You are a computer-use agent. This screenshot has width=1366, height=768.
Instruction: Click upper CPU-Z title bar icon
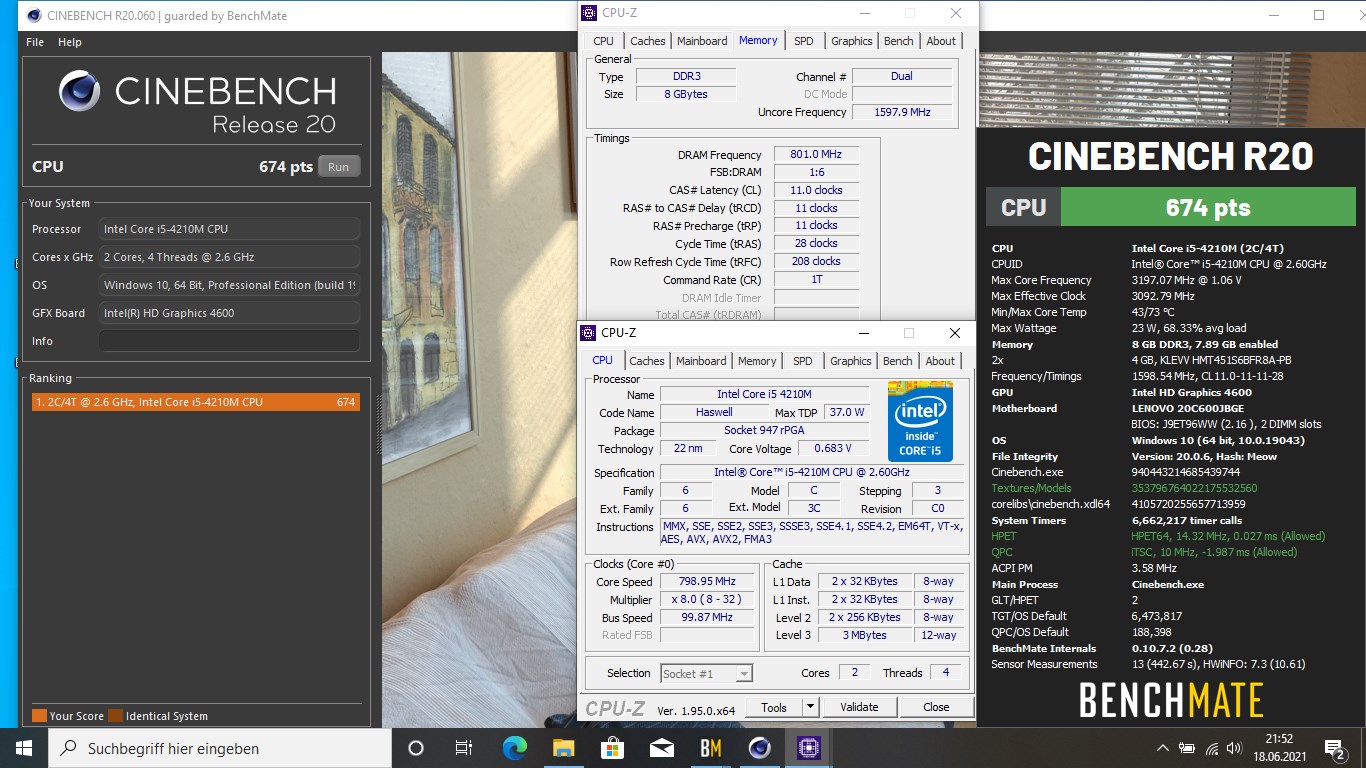click(588, 13)
